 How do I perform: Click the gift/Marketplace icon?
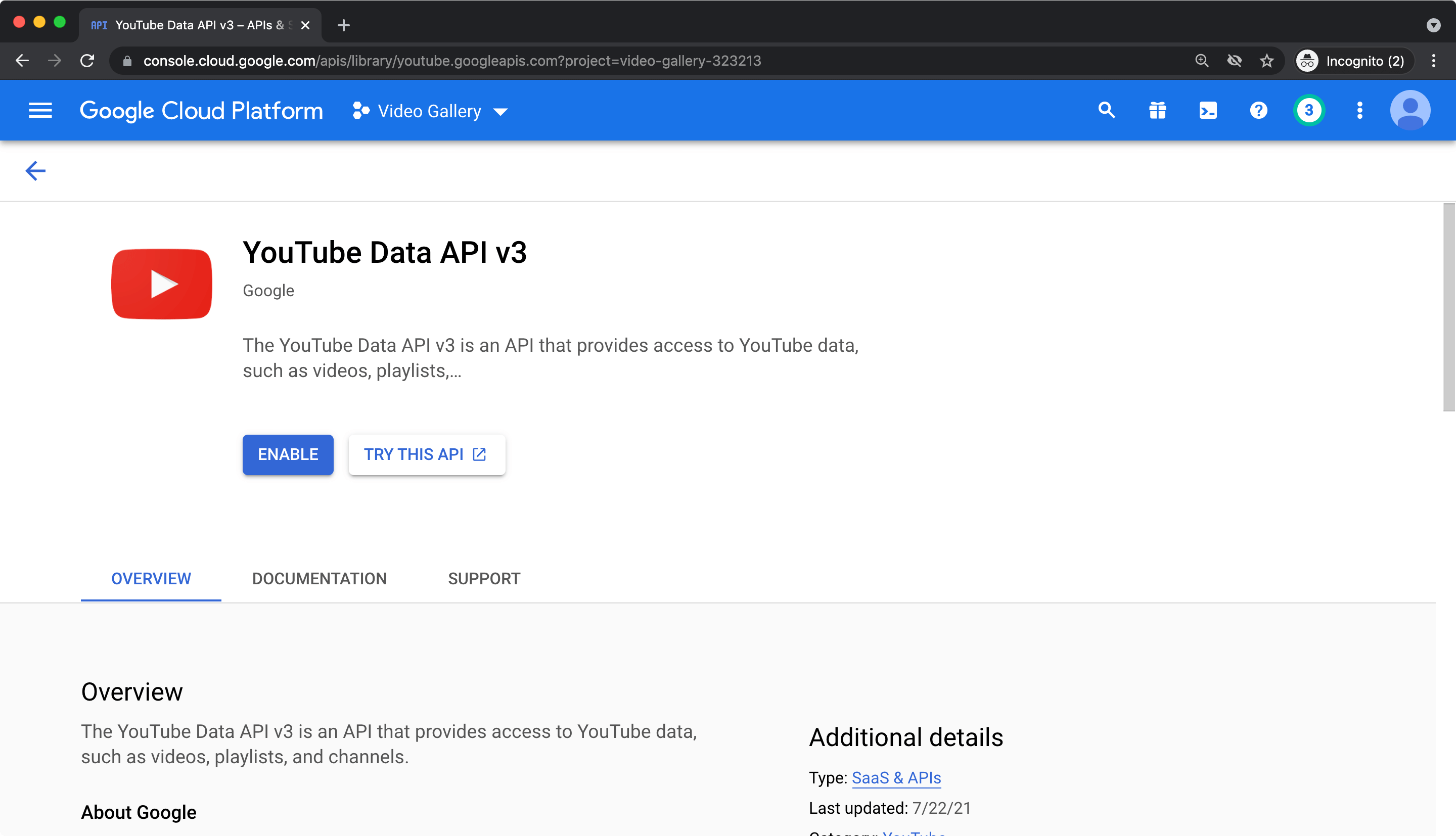1157,110
